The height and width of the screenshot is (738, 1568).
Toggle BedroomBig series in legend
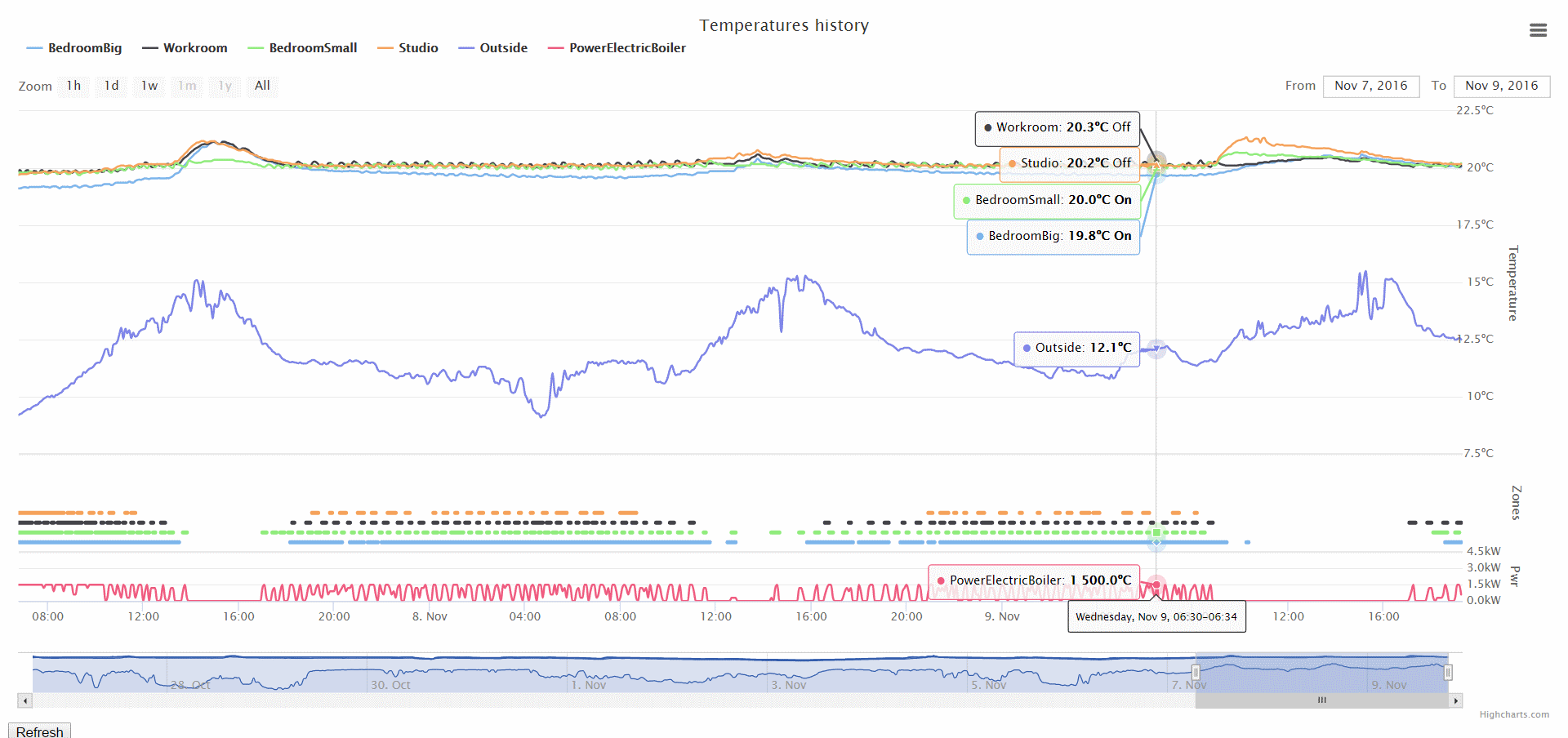74,48
